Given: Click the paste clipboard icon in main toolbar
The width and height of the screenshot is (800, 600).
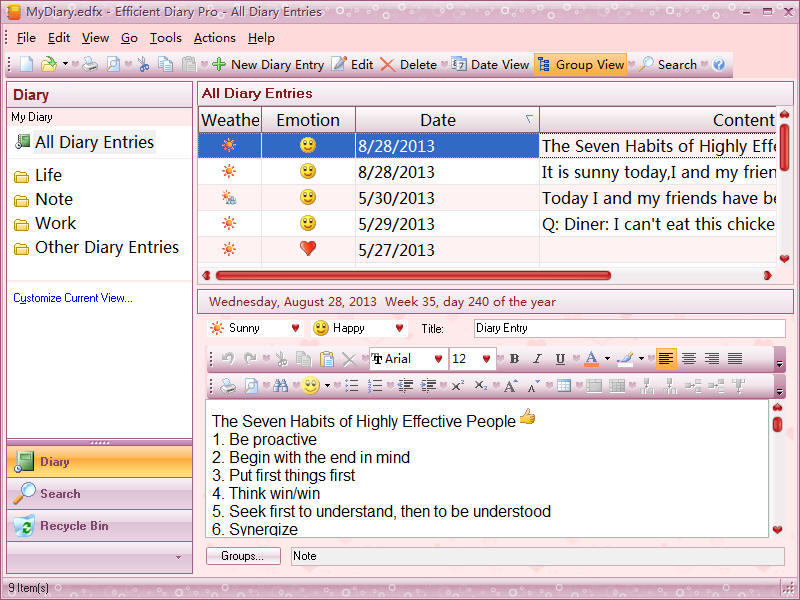Looking at the screenshot, I should pyautogui.click(x=189, y=64).
